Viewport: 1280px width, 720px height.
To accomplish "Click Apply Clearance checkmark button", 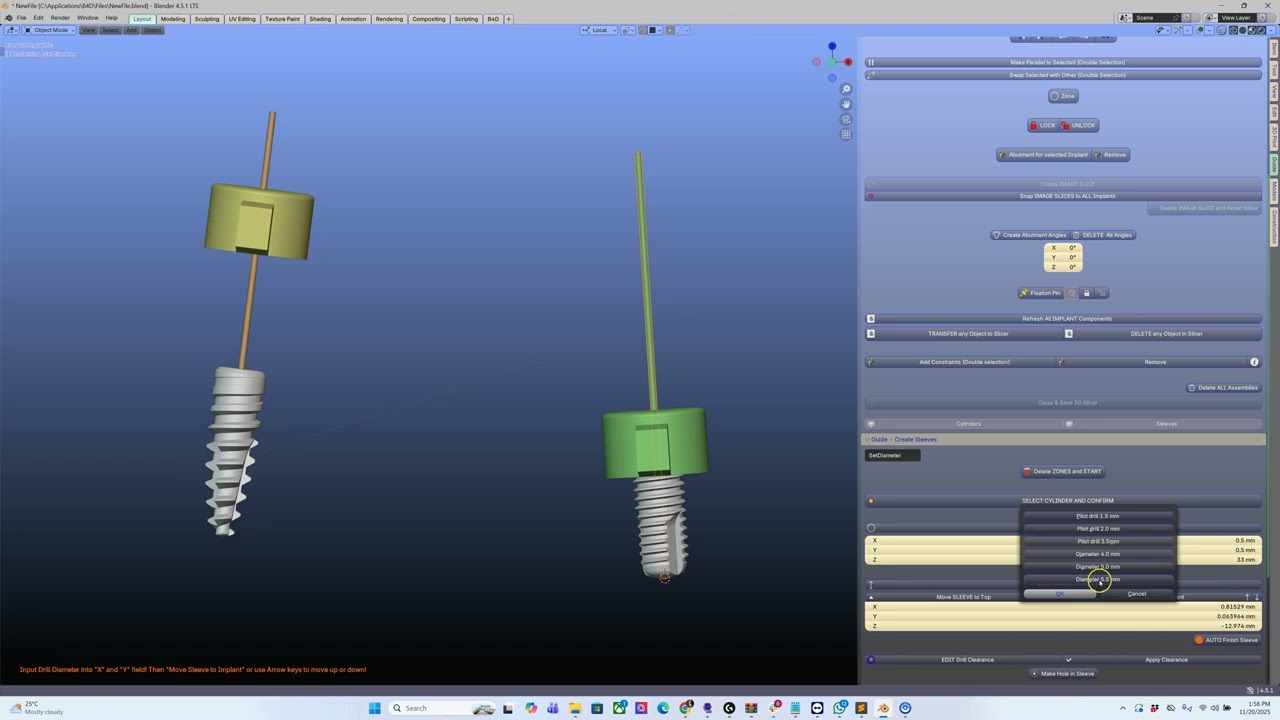I will click(x=1164, y=660).
